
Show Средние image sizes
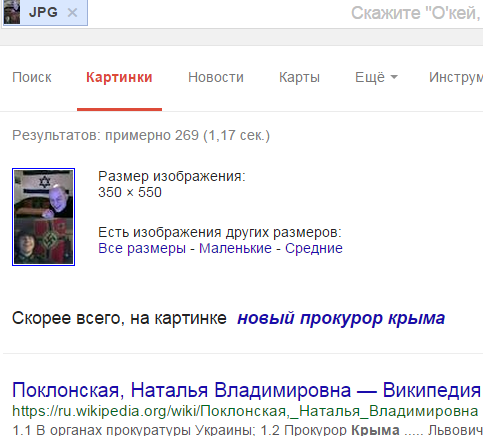coord(314,248)
